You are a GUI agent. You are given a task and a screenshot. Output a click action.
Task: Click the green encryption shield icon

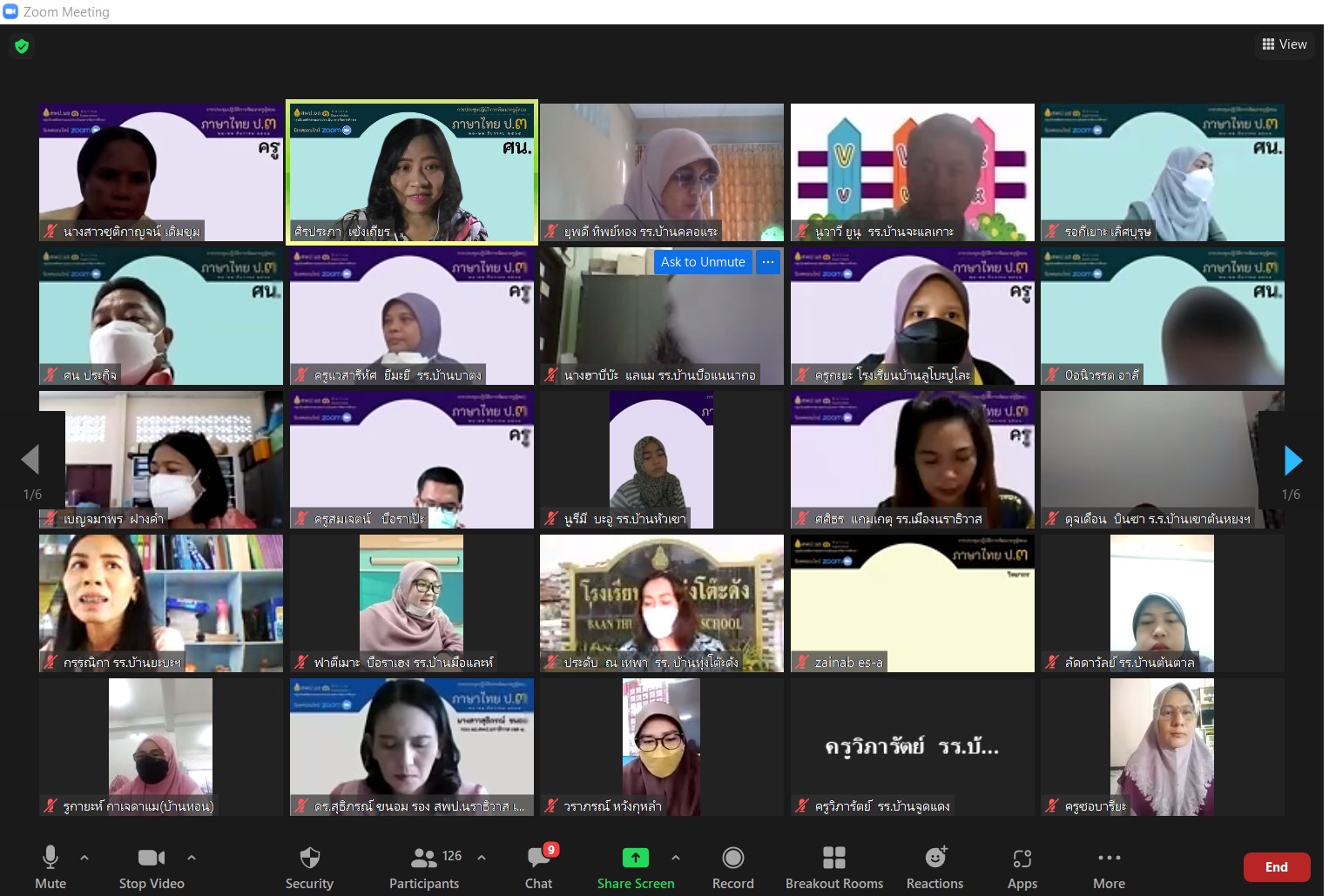(x=22, y=46)
